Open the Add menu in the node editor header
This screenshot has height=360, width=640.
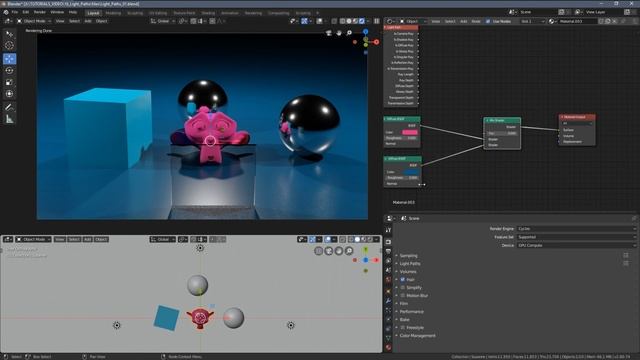point(463,21)
